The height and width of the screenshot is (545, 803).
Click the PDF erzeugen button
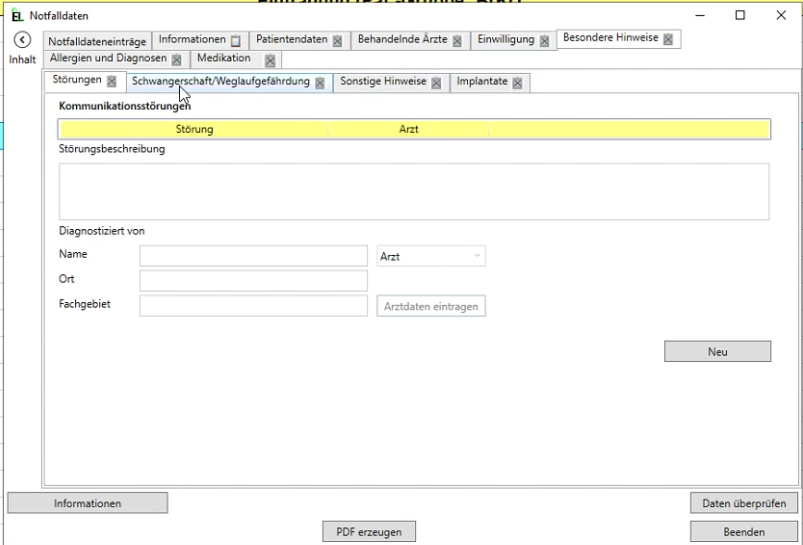[369, 532]
